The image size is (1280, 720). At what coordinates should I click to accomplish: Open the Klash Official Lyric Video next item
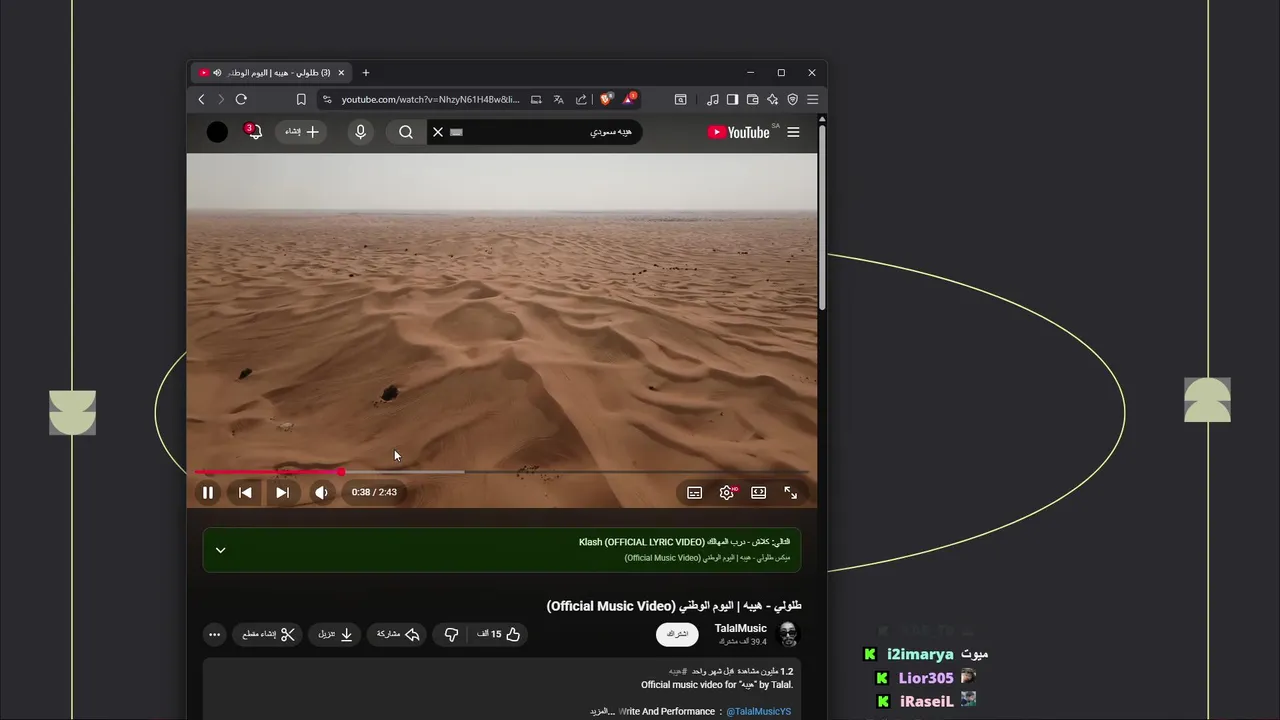click(684, 542)
